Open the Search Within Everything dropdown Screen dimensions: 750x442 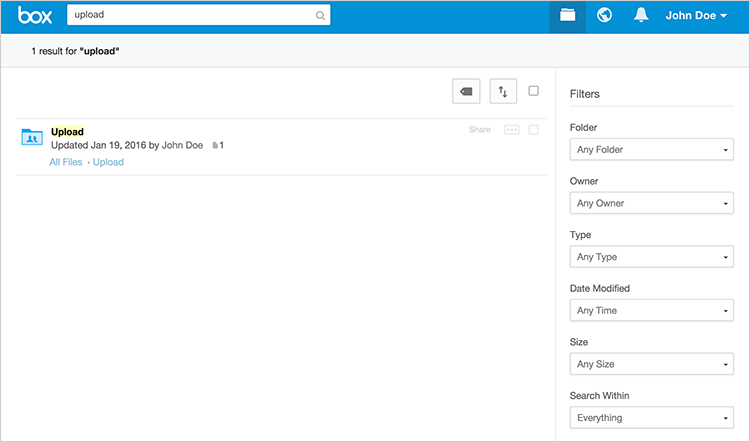pos(651,418)
